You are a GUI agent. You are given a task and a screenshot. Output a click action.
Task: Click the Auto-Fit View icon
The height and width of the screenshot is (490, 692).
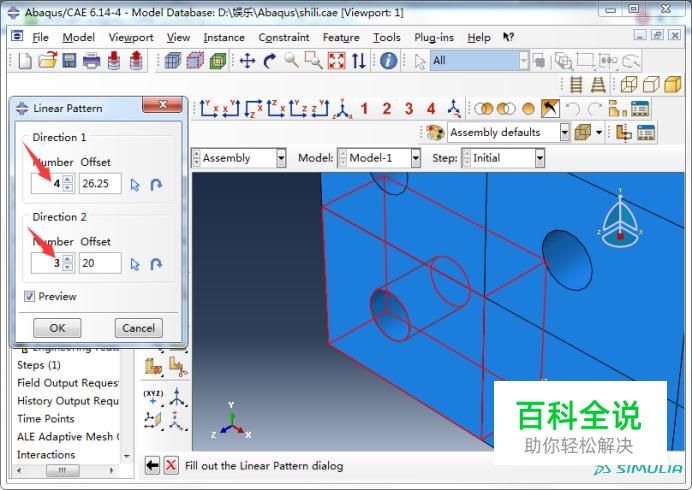point(336,60)
